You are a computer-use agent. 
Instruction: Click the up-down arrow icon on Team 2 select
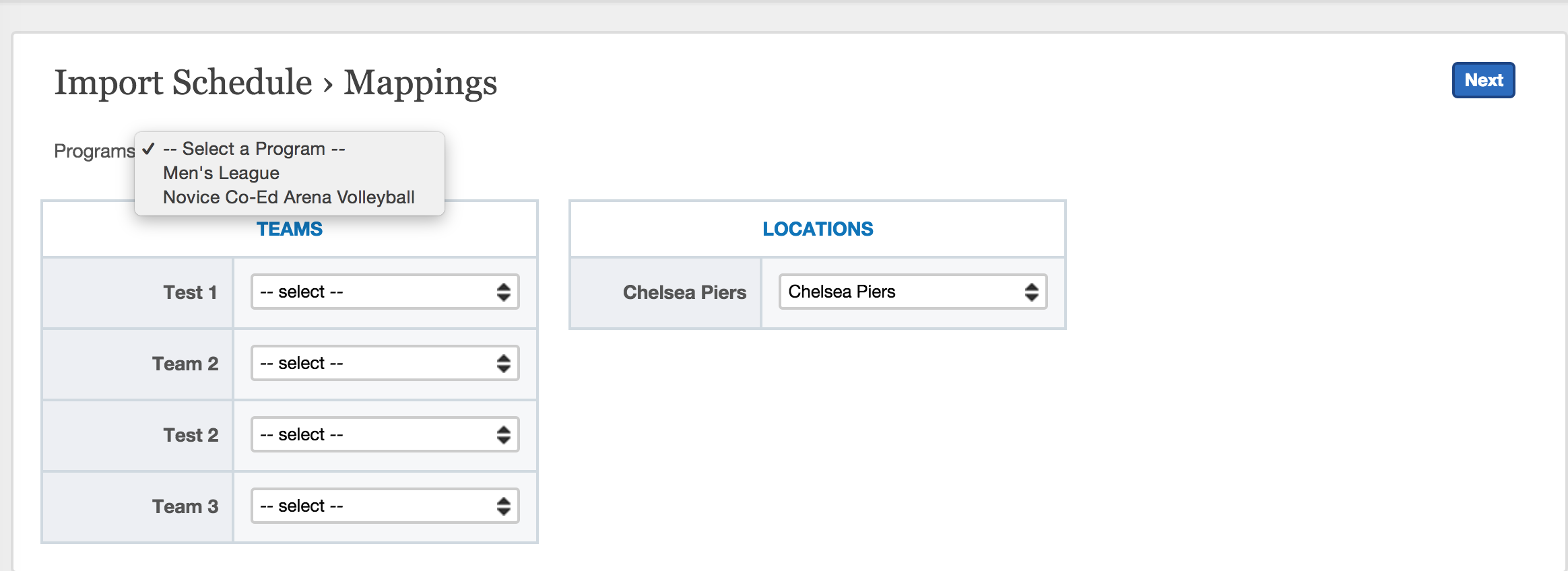tap(504, 363)
